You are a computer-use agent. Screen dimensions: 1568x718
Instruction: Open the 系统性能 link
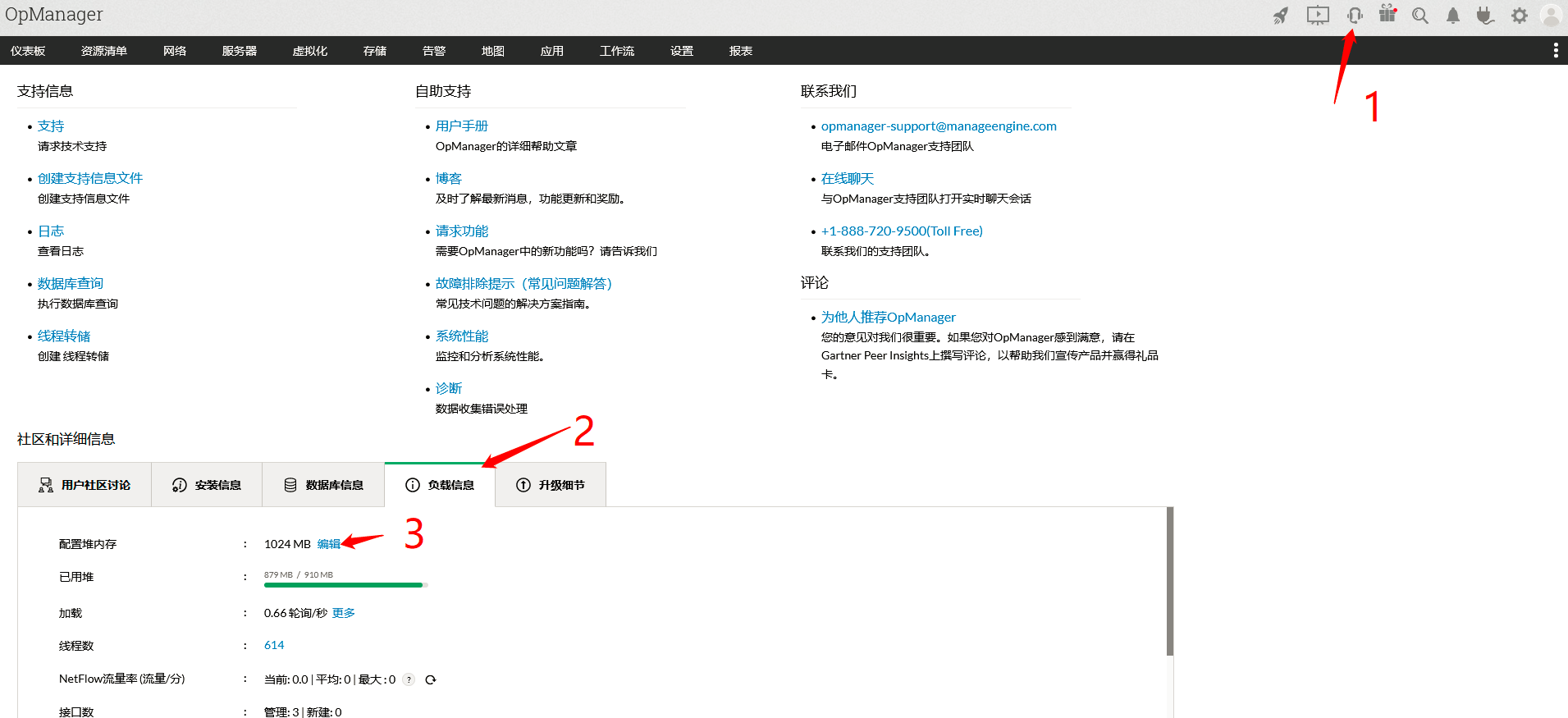tap(462, 336)
